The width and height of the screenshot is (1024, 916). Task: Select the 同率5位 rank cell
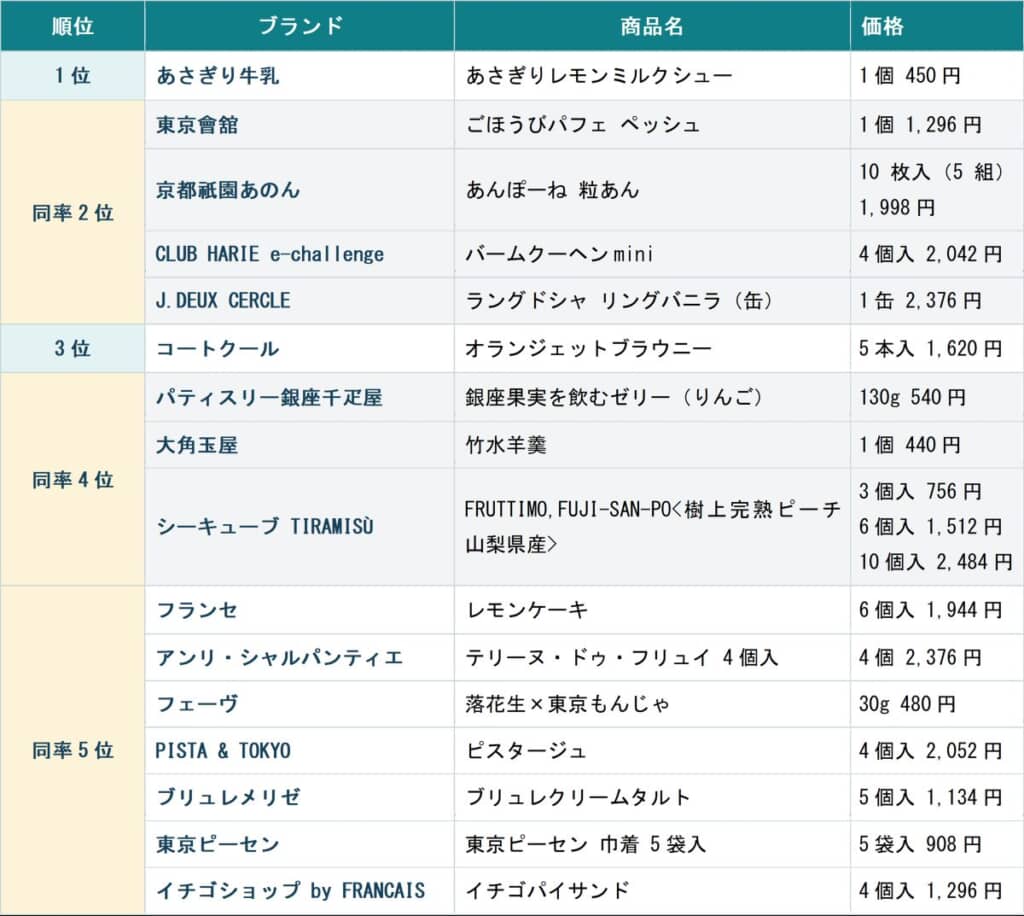click(x=72, y=750)
